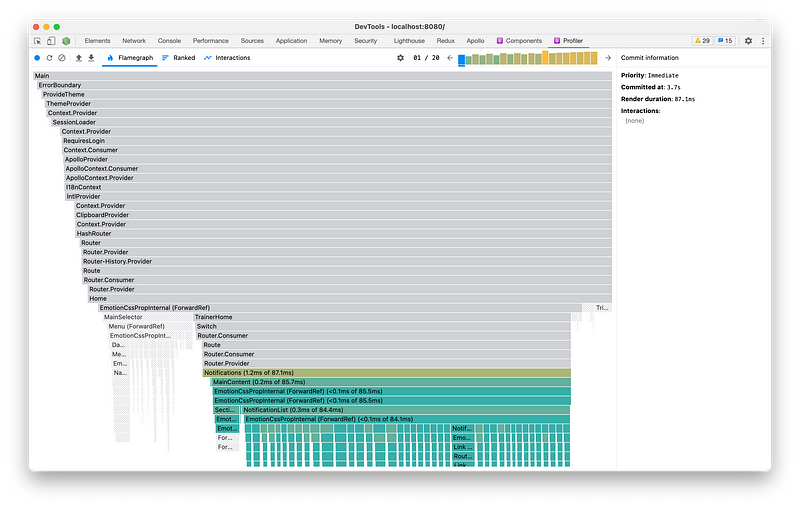Activate the inspect element picker icon

tap(38, 41)
